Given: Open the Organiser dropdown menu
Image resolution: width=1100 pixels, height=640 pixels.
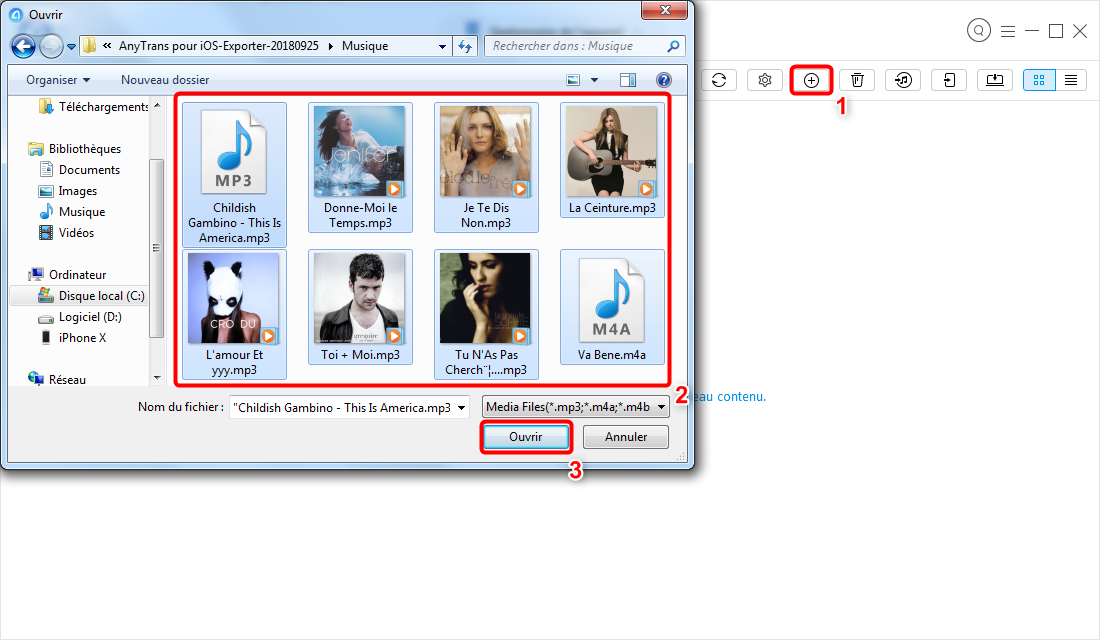Looking at the screenshot, I should click(58, 79).
